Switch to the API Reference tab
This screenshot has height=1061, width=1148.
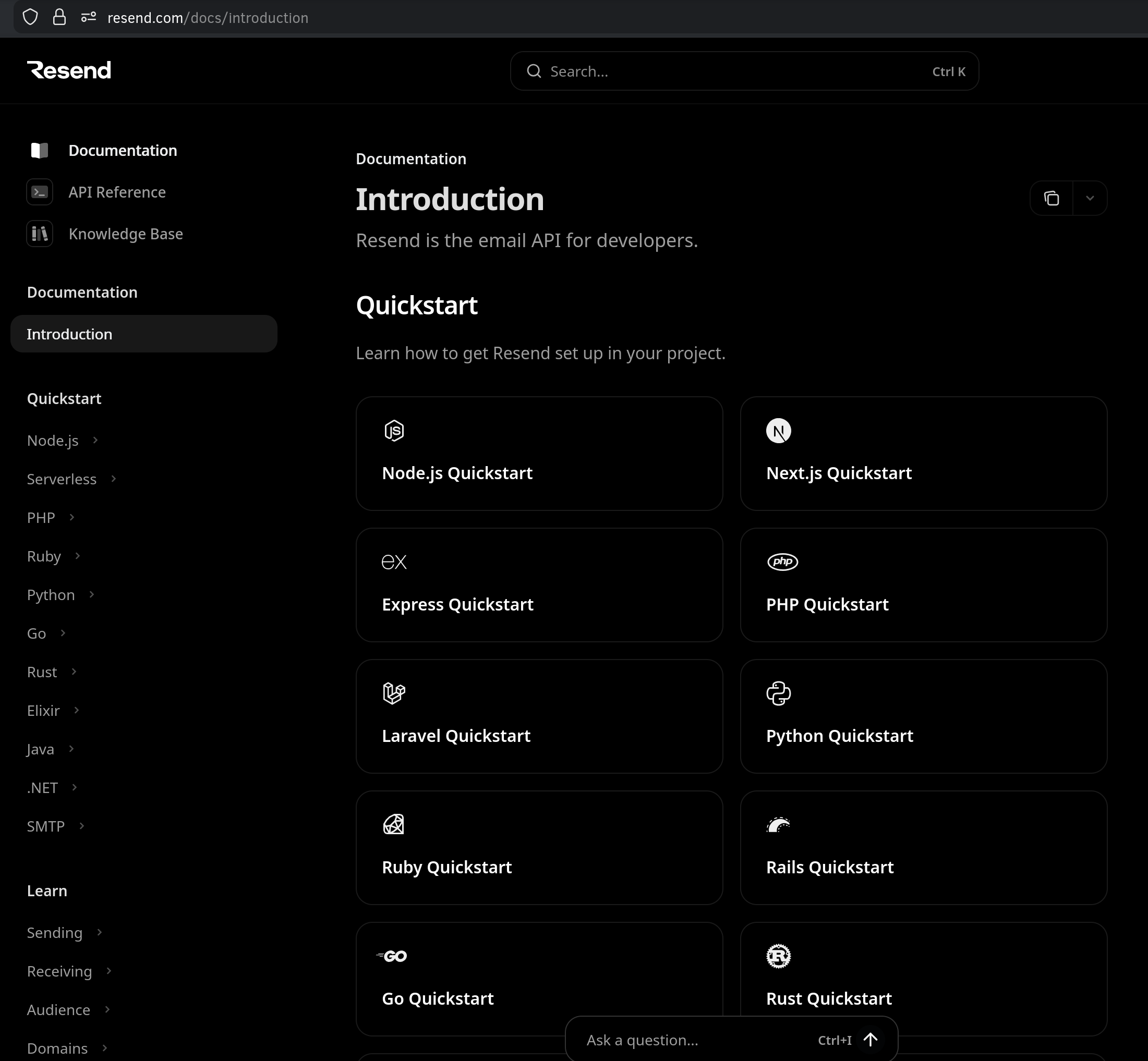[x=117, y=192]
